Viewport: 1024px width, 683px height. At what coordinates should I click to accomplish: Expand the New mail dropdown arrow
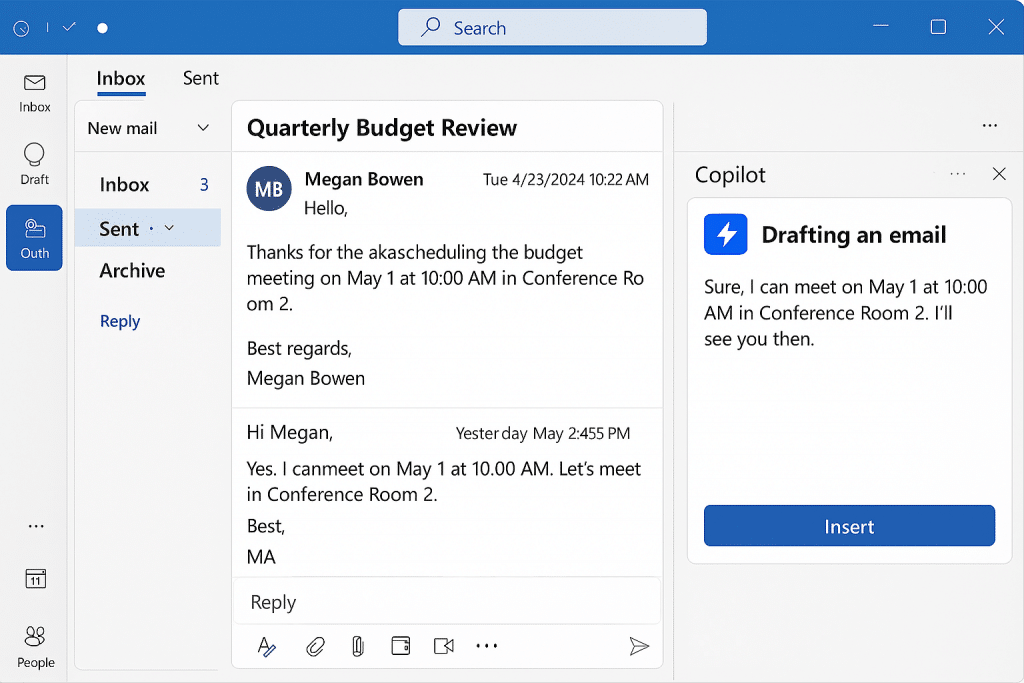coord(203,128)
